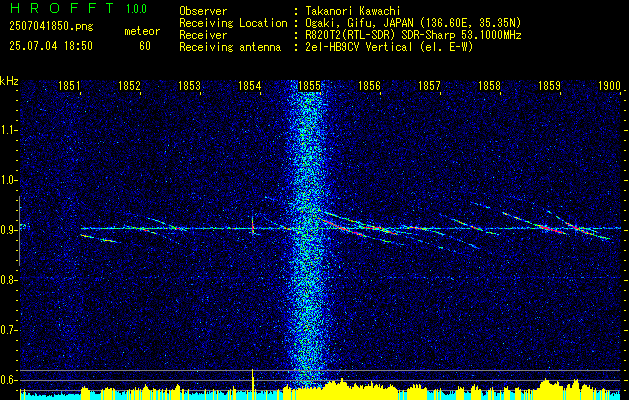629x400 pixels.
Task: Click the 1851 time marker
Action: tap(69, 86)
